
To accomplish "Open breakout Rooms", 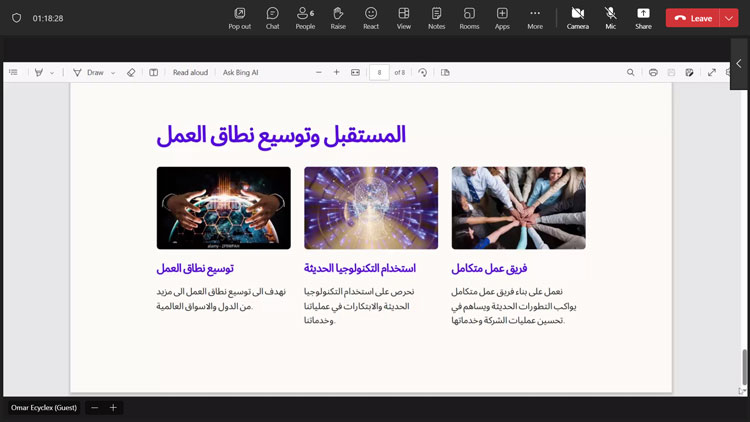I will pos(469,17).
